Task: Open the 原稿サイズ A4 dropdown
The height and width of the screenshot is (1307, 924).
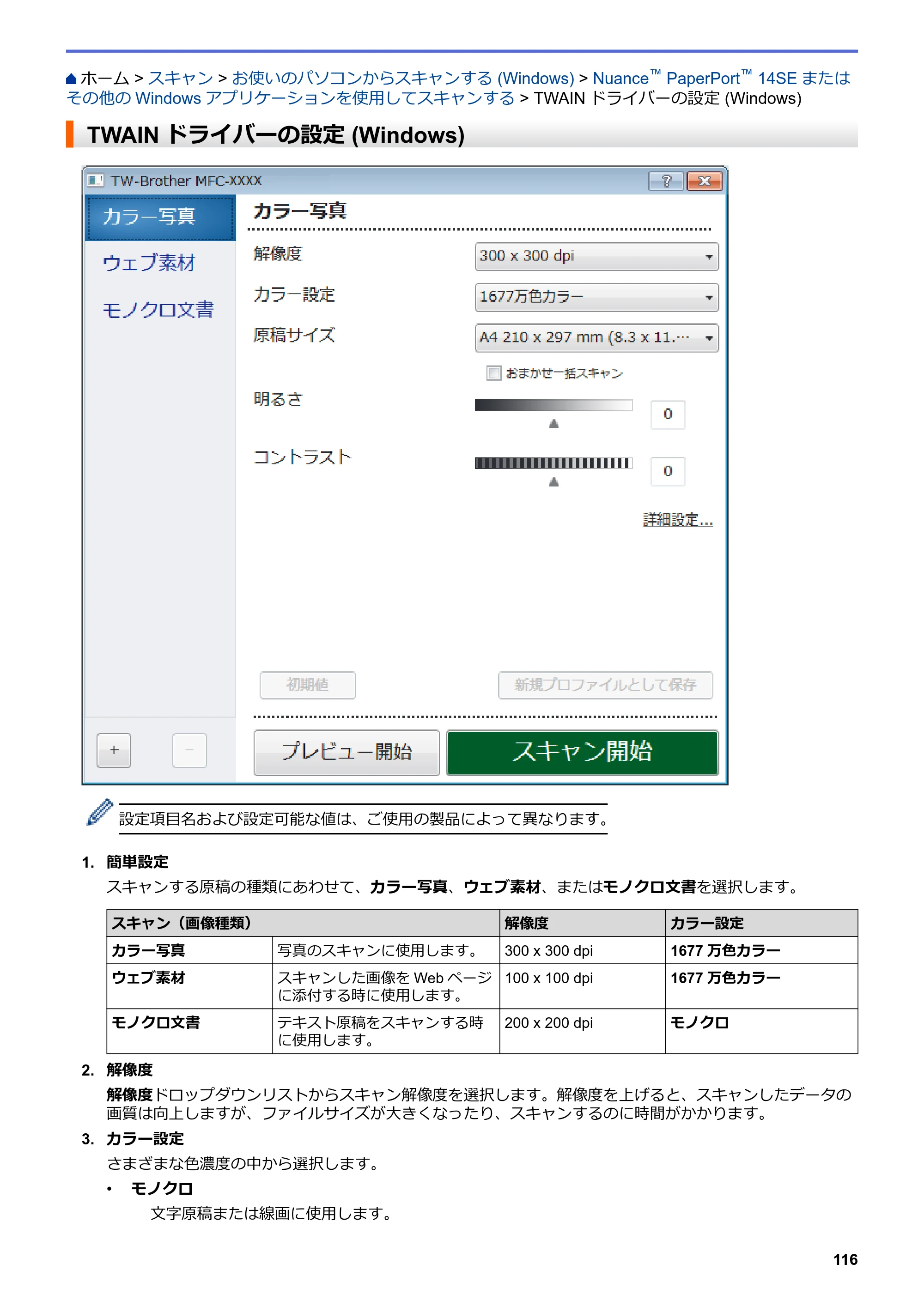Action: pos(596,338)
